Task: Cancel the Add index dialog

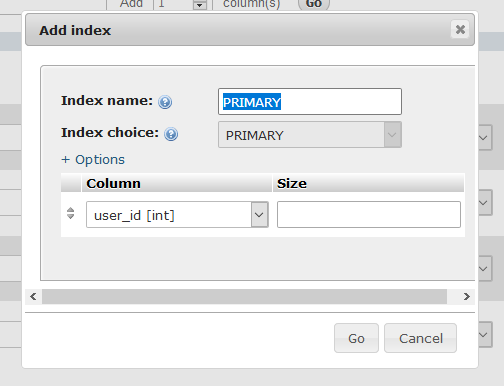Action: pos(420,338)
